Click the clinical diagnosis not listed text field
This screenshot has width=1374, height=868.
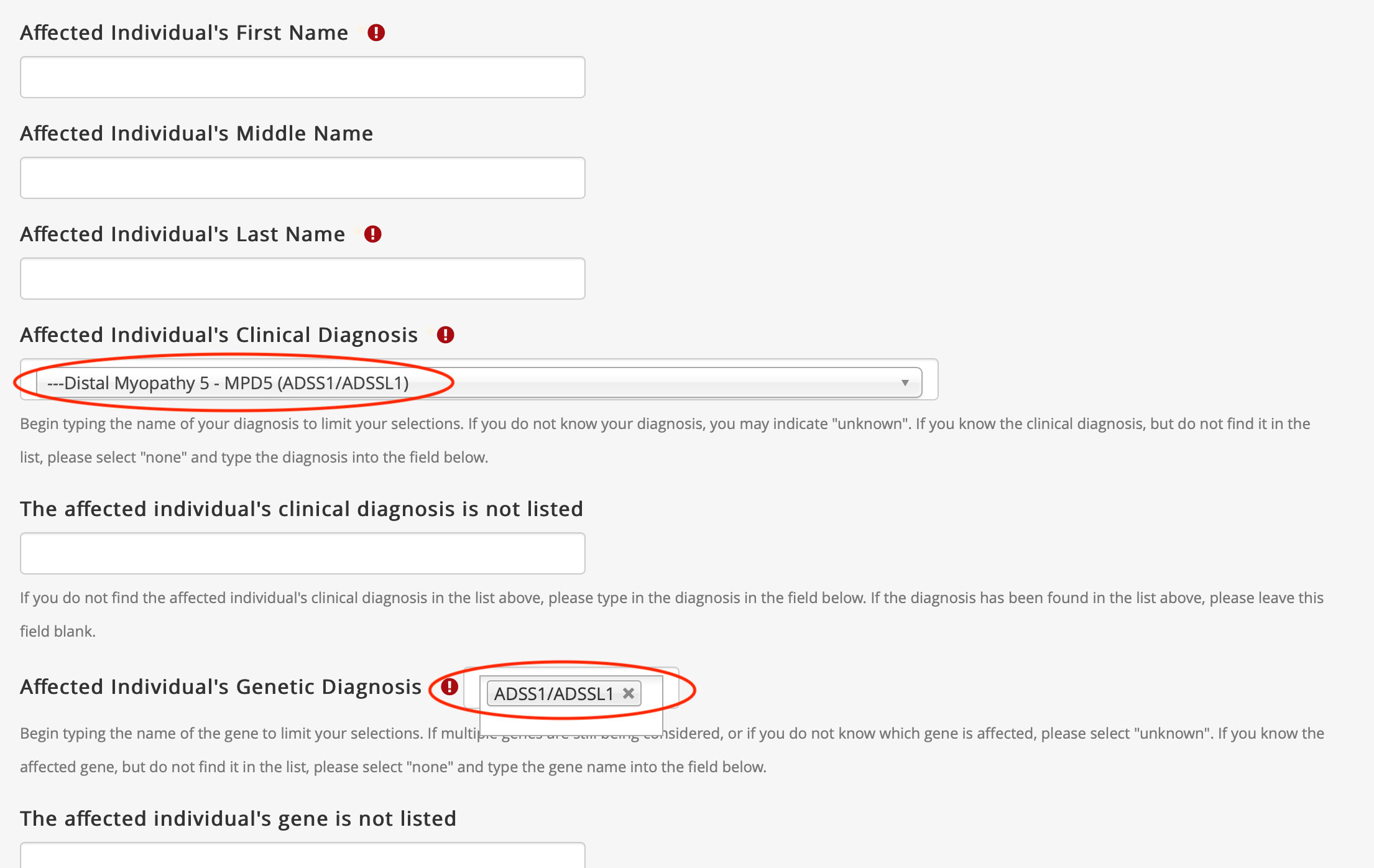pos(302,553)
